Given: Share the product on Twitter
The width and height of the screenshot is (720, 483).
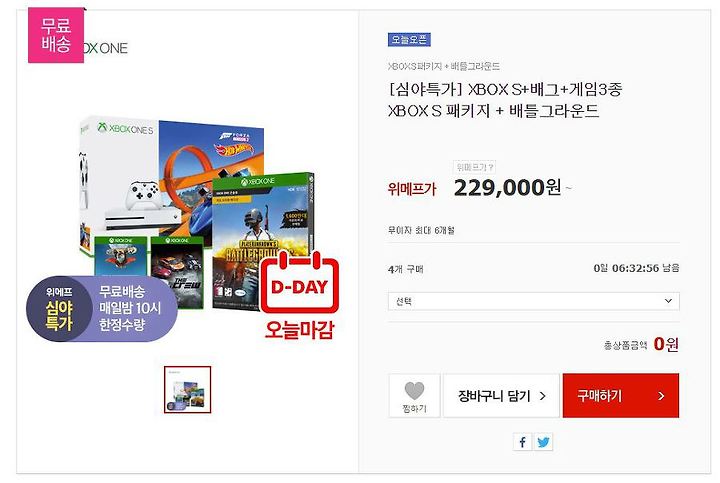Looking at the screenshot, I should click(x=543, y=442).
